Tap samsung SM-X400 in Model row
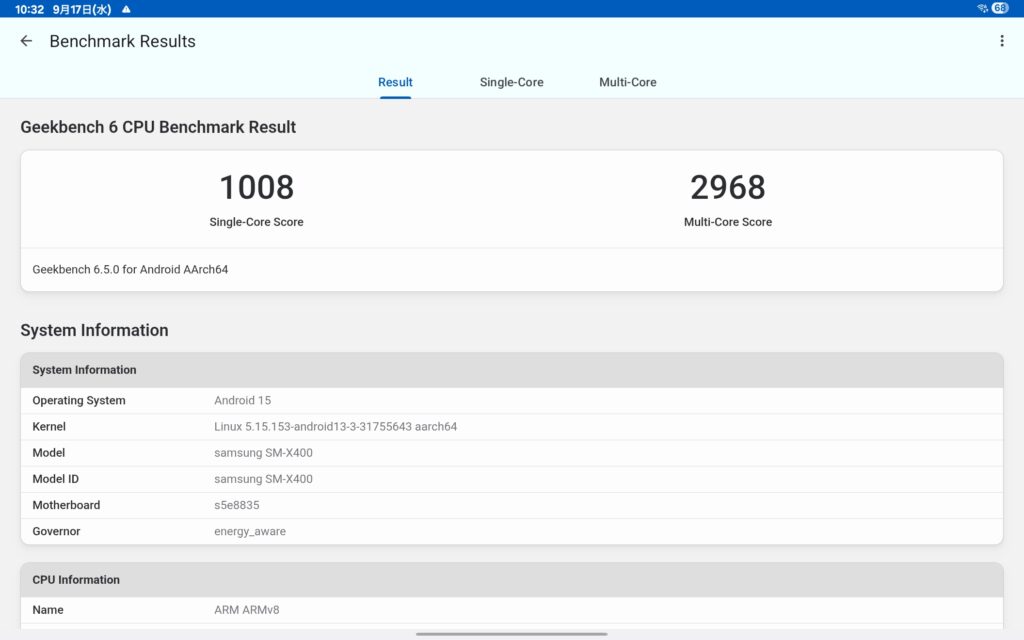This screenshot has height=640, width=1024. pyautogui.click(x=263, y=453)
